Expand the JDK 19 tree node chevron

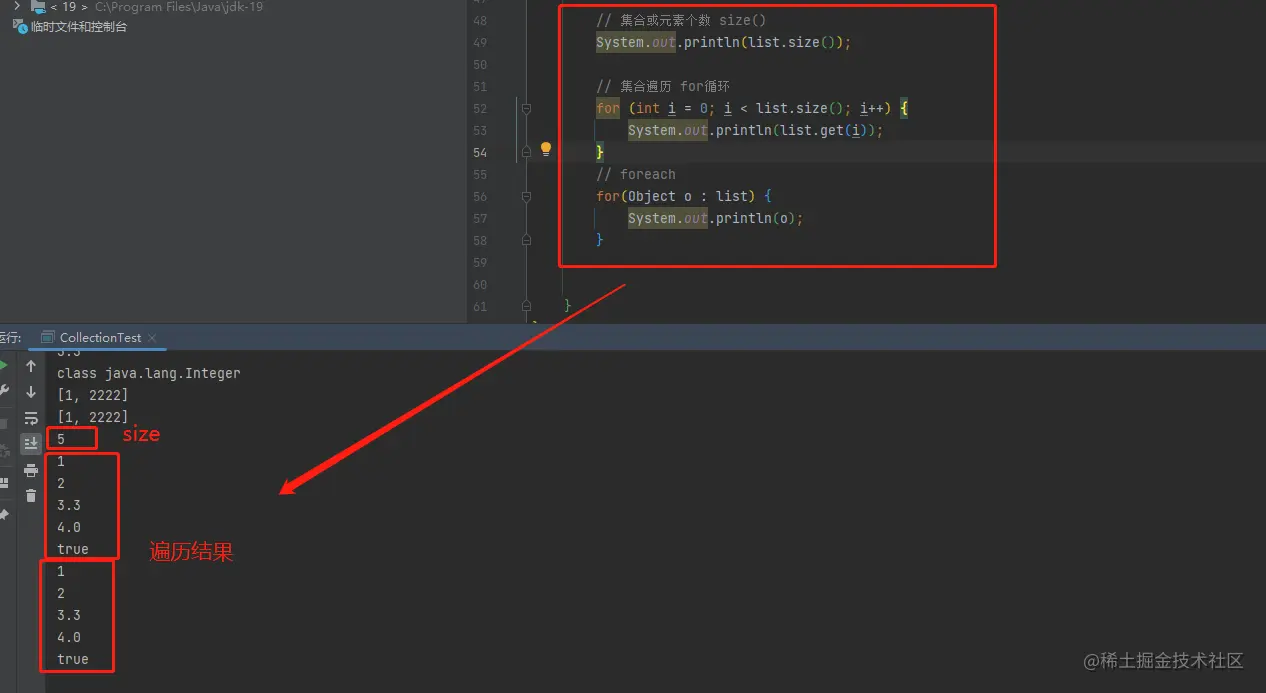pos(16,6)
